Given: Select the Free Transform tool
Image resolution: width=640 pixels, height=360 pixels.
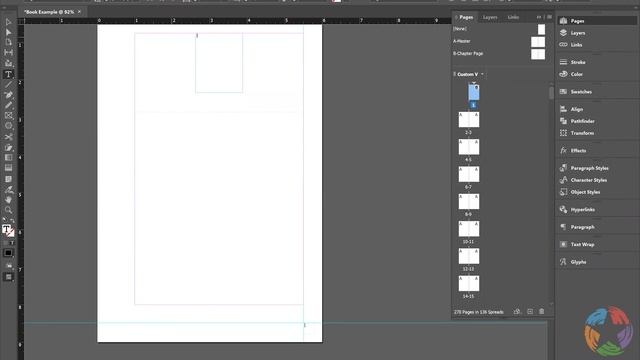Looking at the screenshot, I should 8,147.
